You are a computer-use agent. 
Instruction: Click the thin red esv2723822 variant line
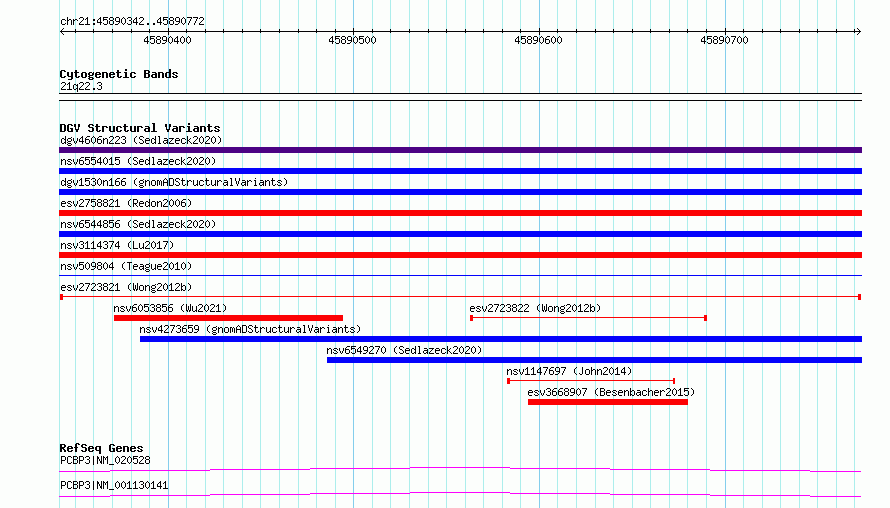[x=588, y=318]
